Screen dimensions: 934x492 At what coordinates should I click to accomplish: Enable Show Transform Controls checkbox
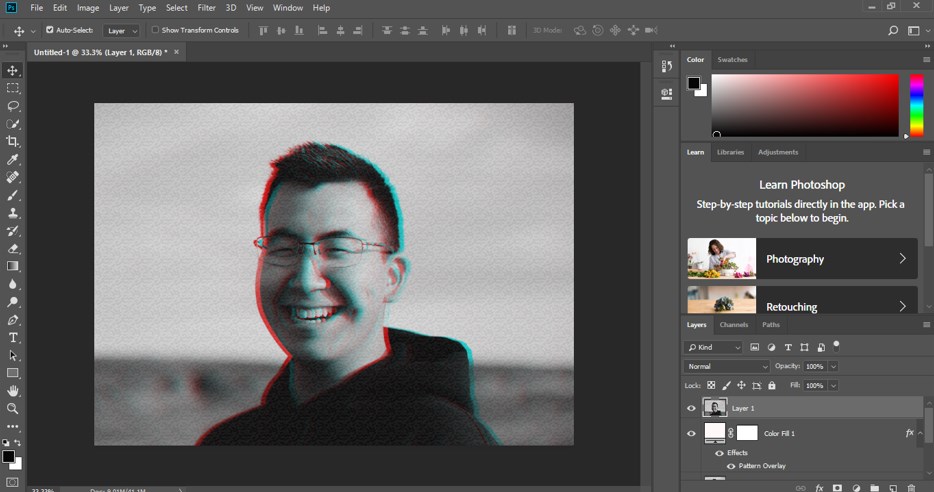coord(155,30)
